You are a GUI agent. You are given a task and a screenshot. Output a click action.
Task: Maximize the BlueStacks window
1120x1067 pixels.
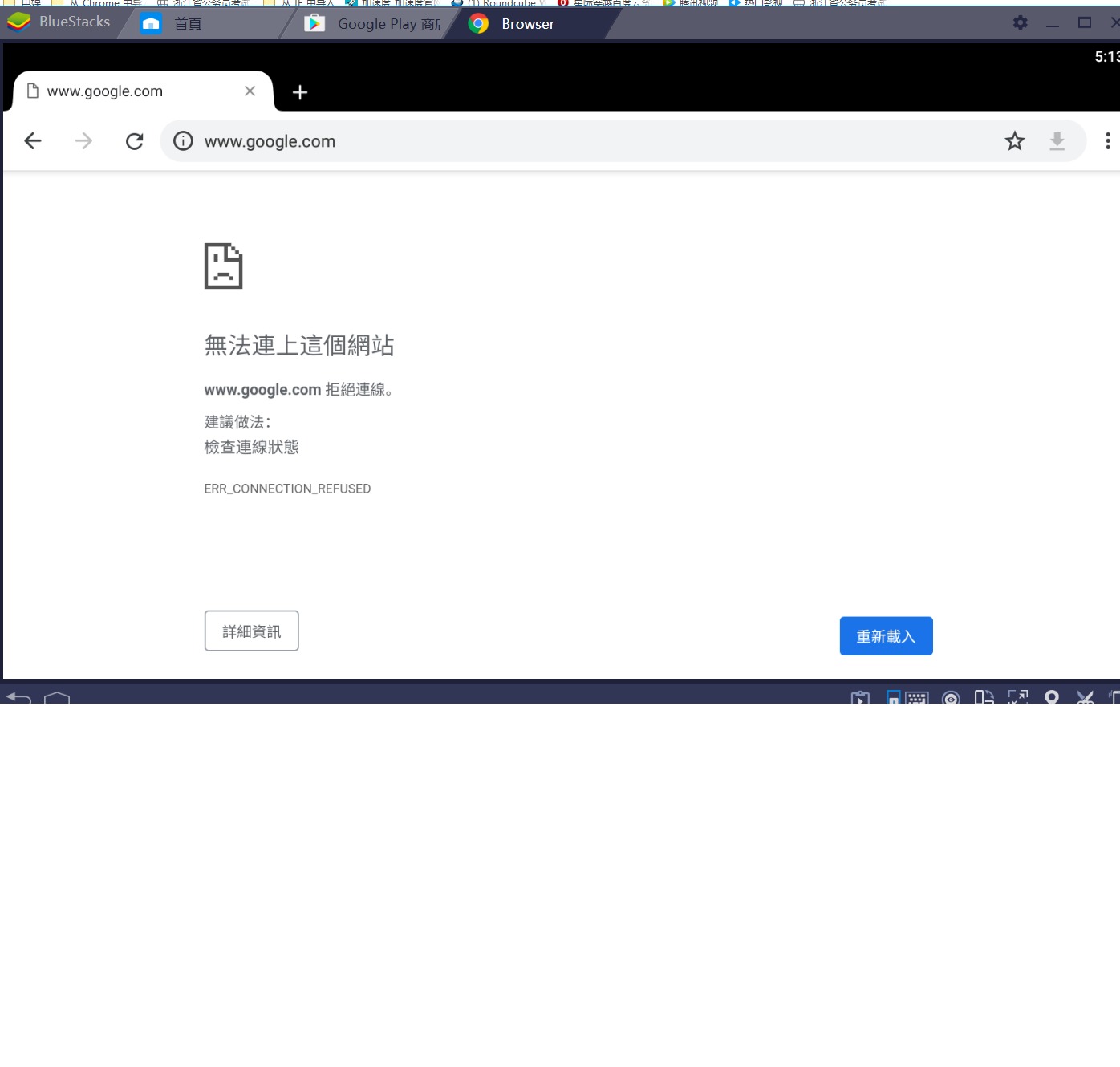coord(1085,22)
